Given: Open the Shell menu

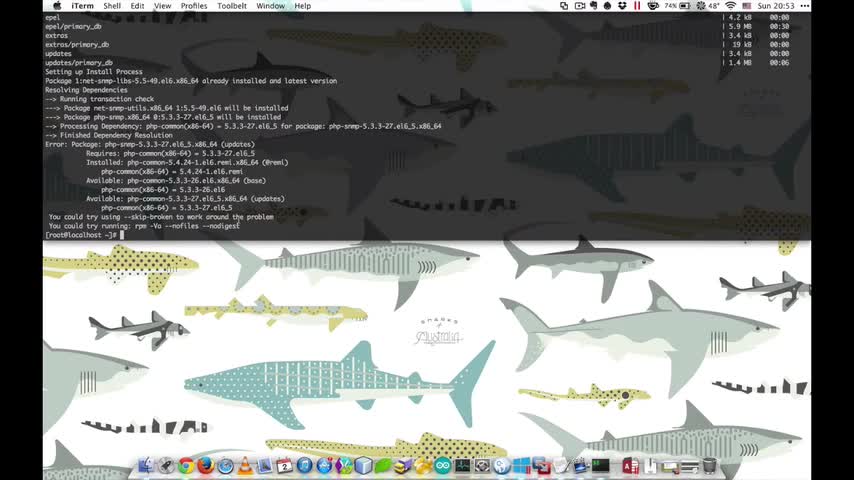Looking at the screenshot, I should point(112,6).
